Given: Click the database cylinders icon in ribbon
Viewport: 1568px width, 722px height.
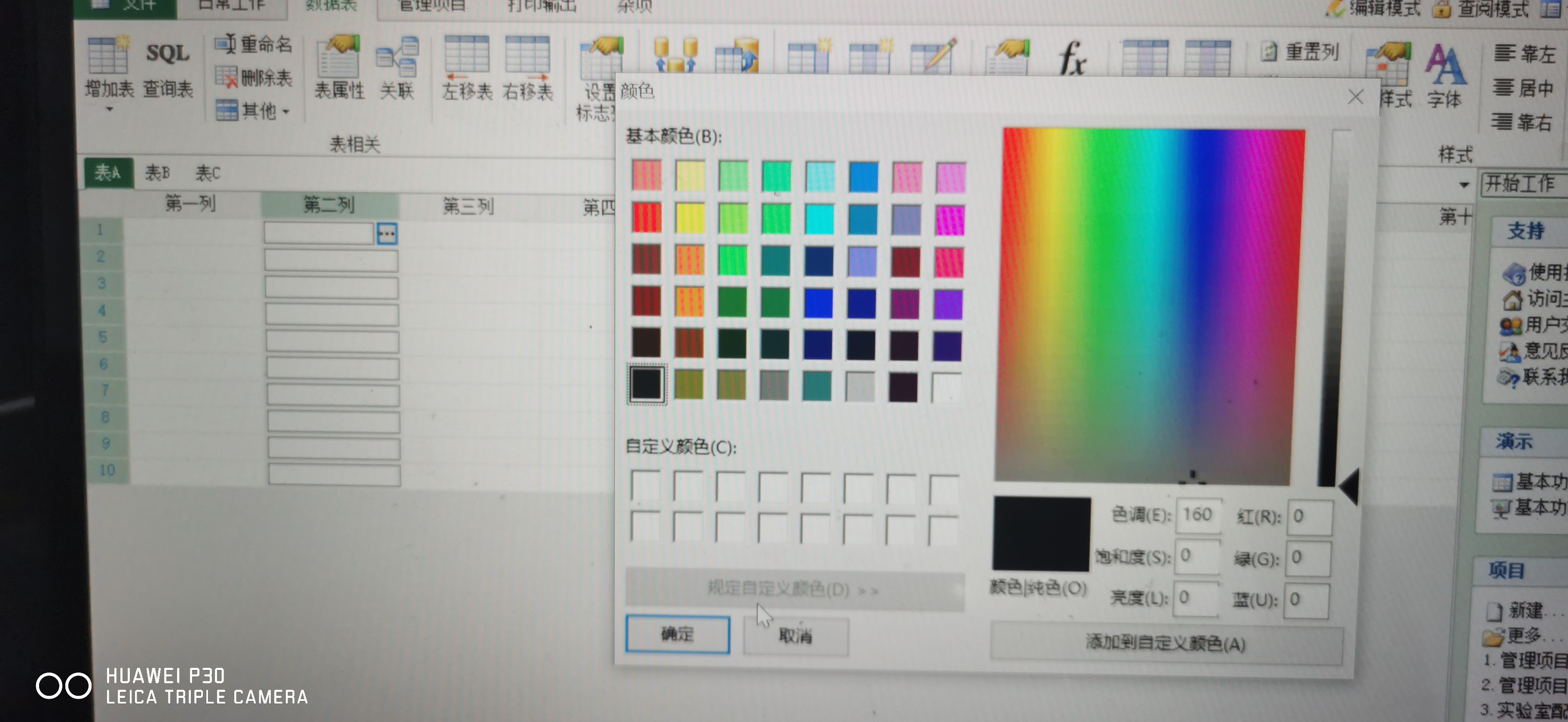Looking at the screenshot, I should [x=675, y=55].
